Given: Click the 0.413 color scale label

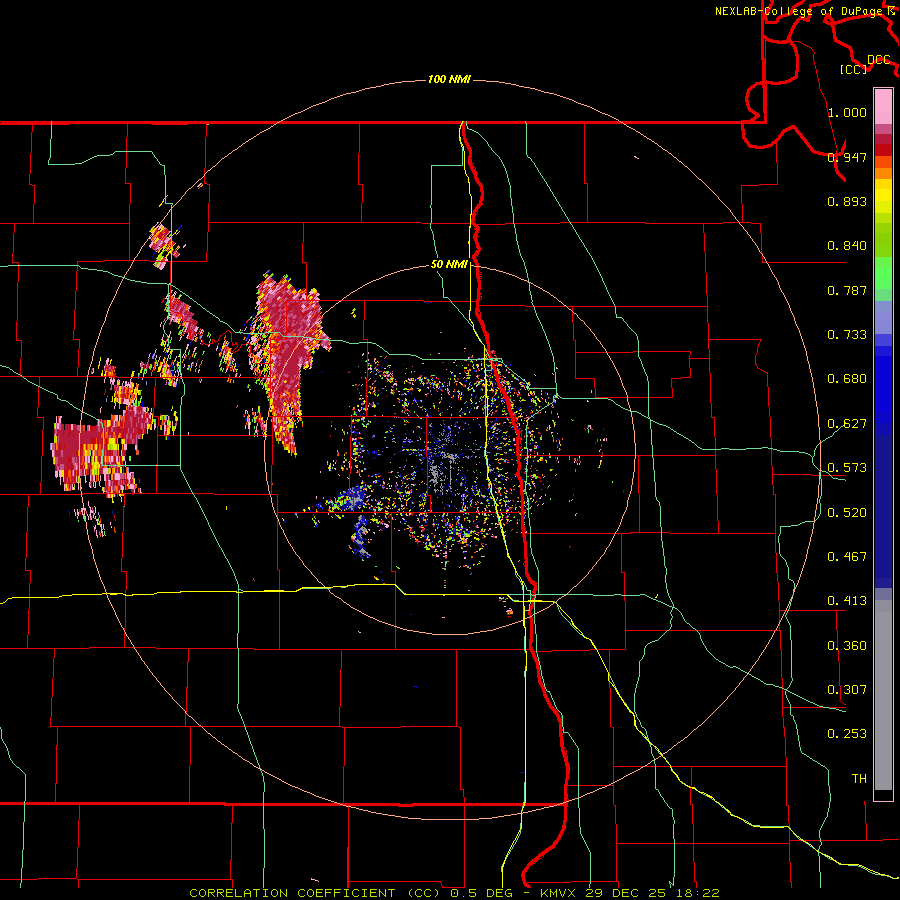Looking at the screenshot, I should click(x=847, y=601).
